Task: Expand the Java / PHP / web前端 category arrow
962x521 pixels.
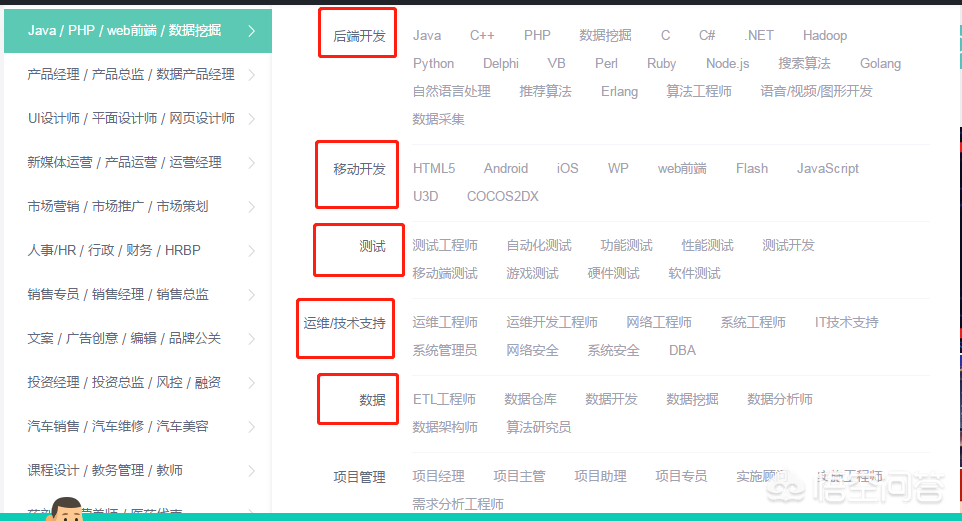Action: (252, 31)
